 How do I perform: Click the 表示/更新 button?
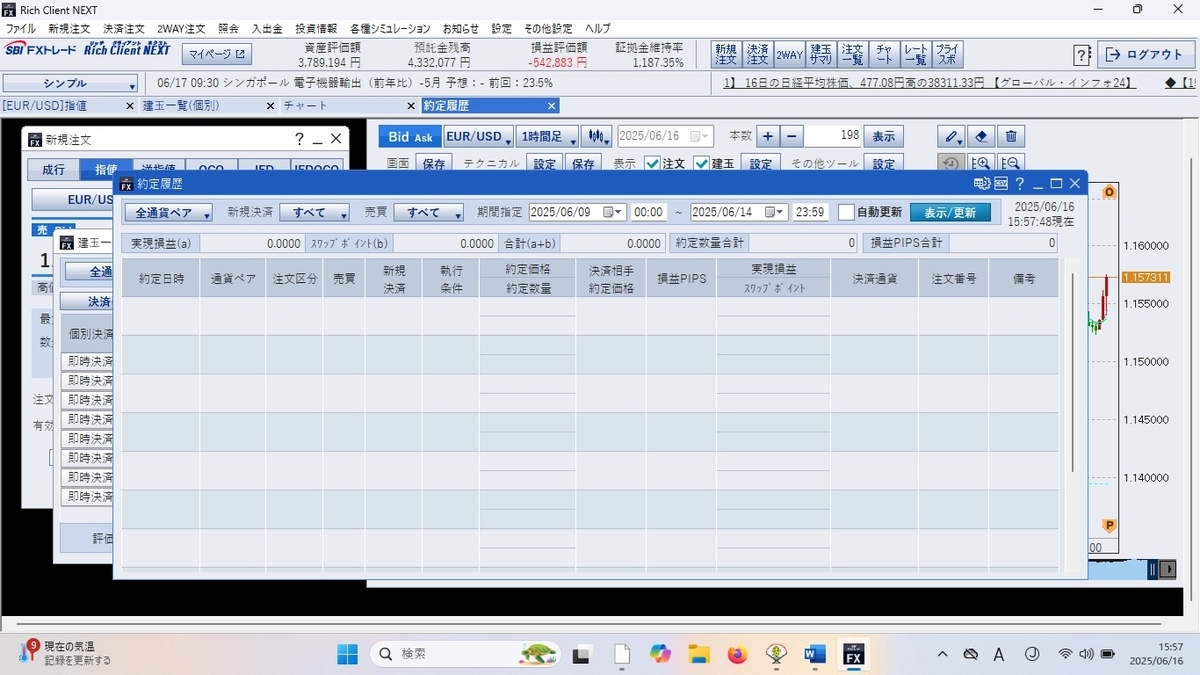point(950,213)
